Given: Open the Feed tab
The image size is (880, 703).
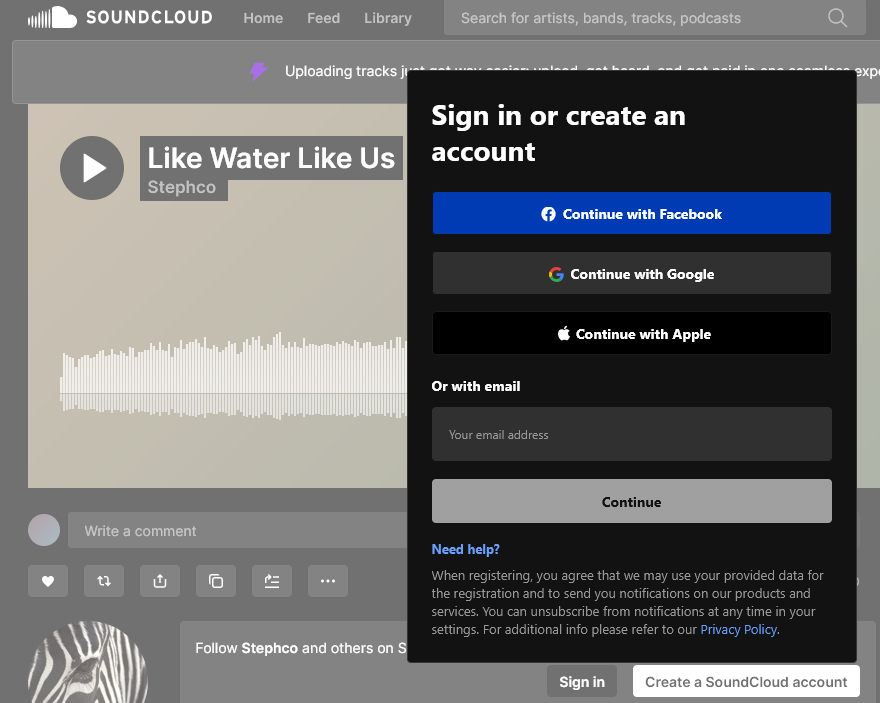Looking at the screenshot, I should 323,18.
